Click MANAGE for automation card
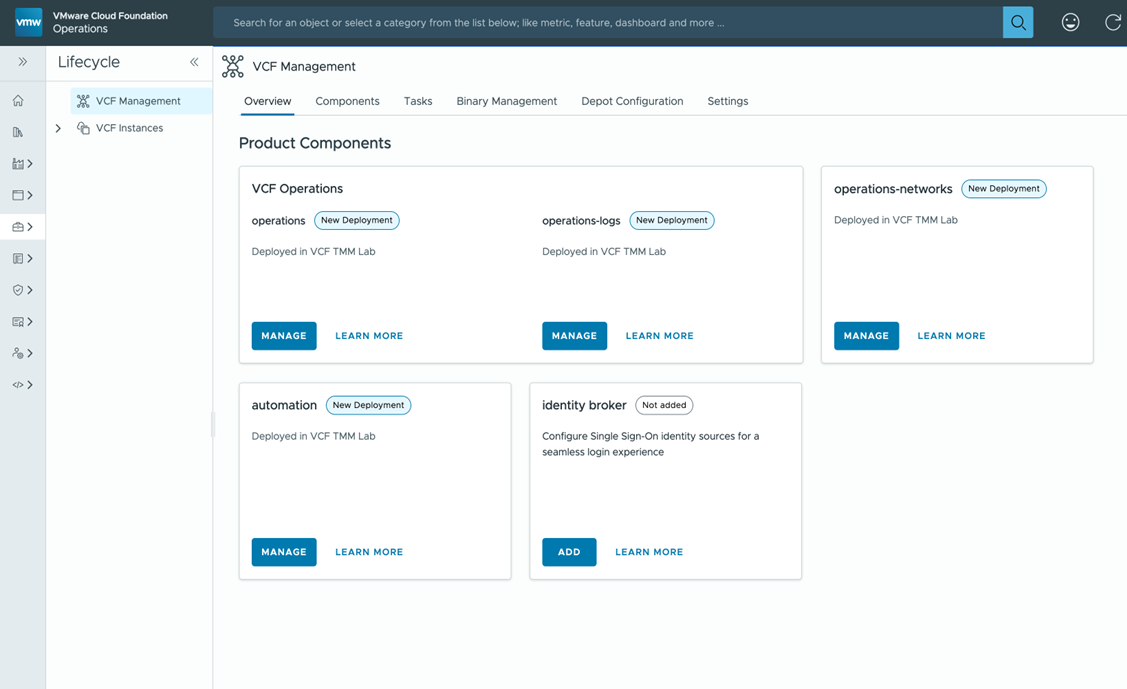This screenshot has width=1127, height=689. (284, 552)
